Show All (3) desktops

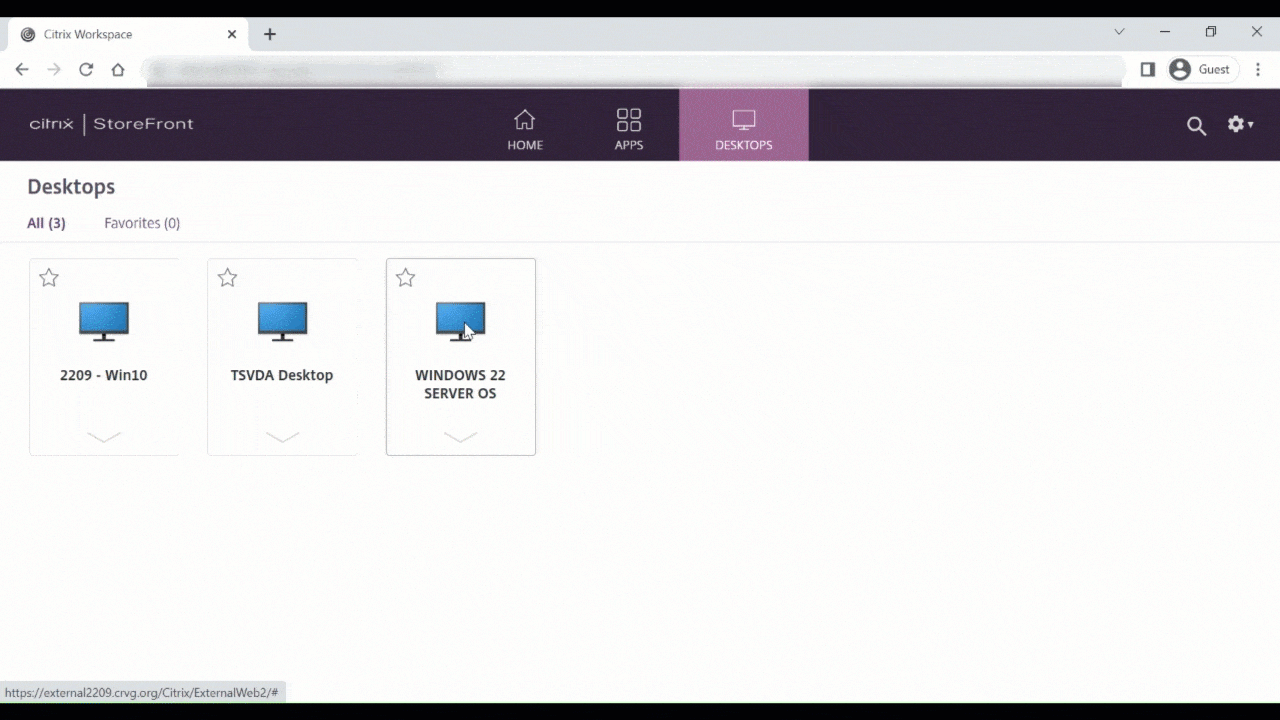[x=46, y=223]
